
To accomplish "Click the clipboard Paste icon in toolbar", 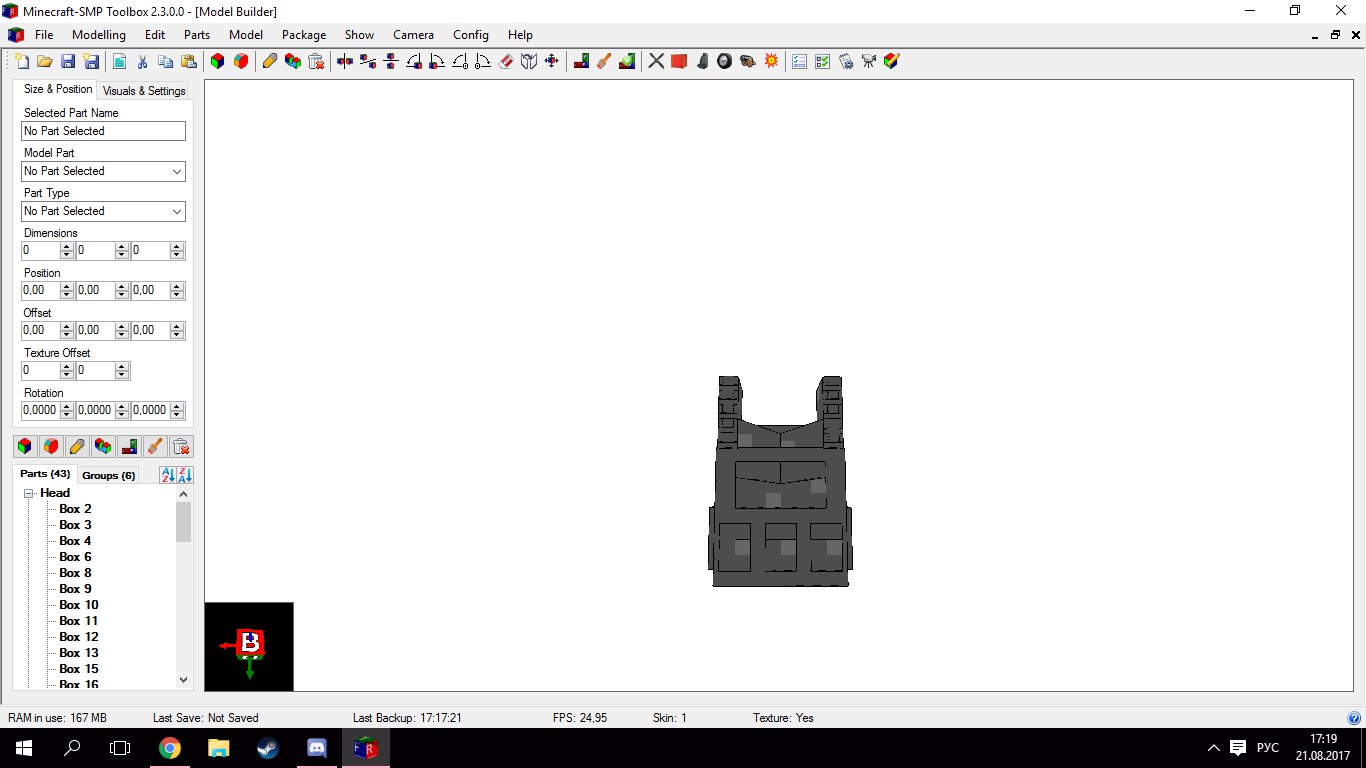I will 188,61.
